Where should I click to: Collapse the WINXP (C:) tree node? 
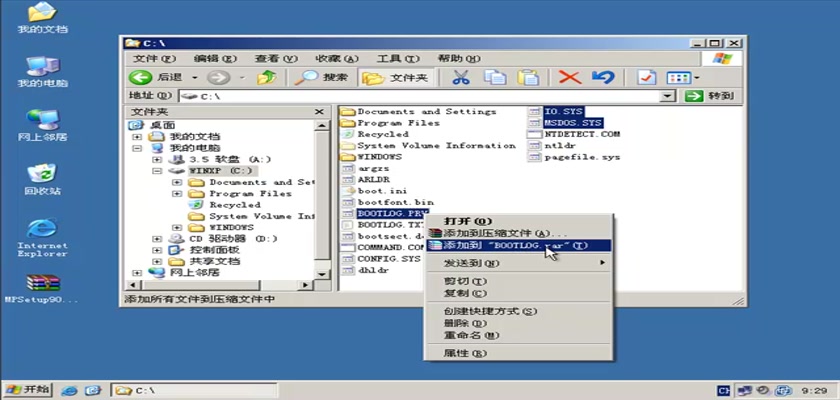pos(156,171)
